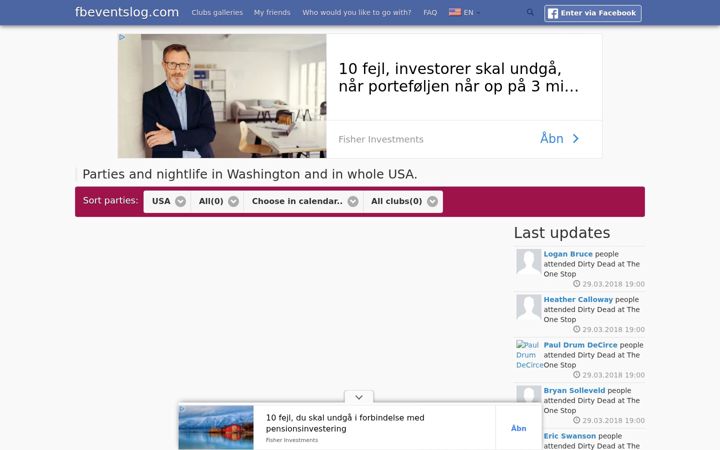
Task: Collapse the bottom ad with chevron tab
Action: [359, 397]
